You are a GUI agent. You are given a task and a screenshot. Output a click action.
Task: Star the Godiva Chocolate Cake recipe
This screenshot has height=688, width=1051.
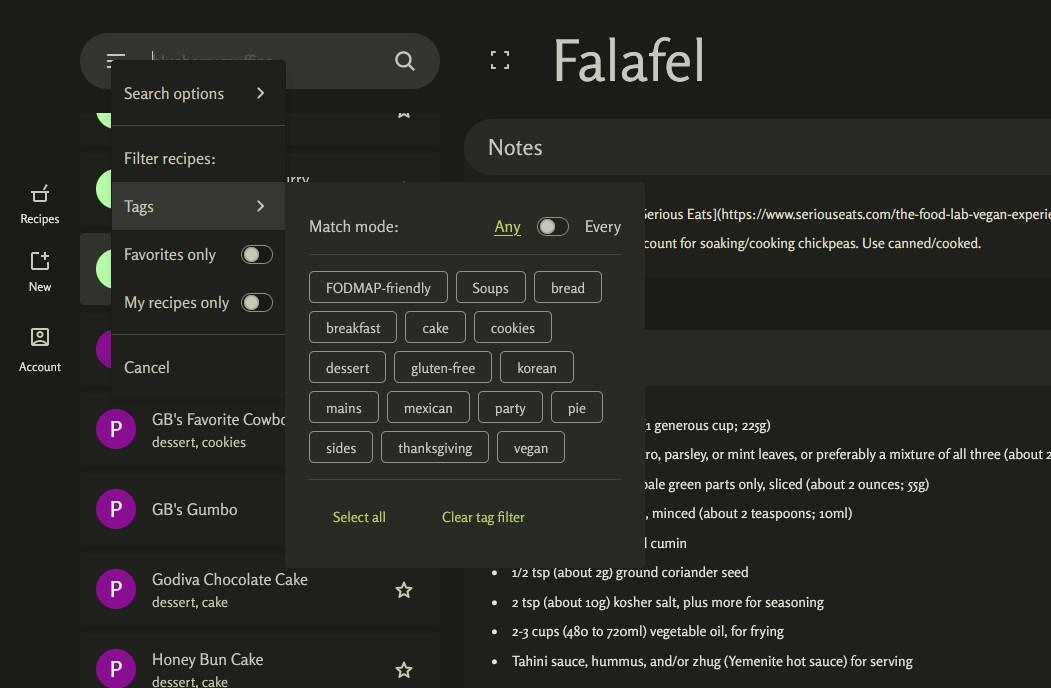pyautogui.click(x=404, y=590)
